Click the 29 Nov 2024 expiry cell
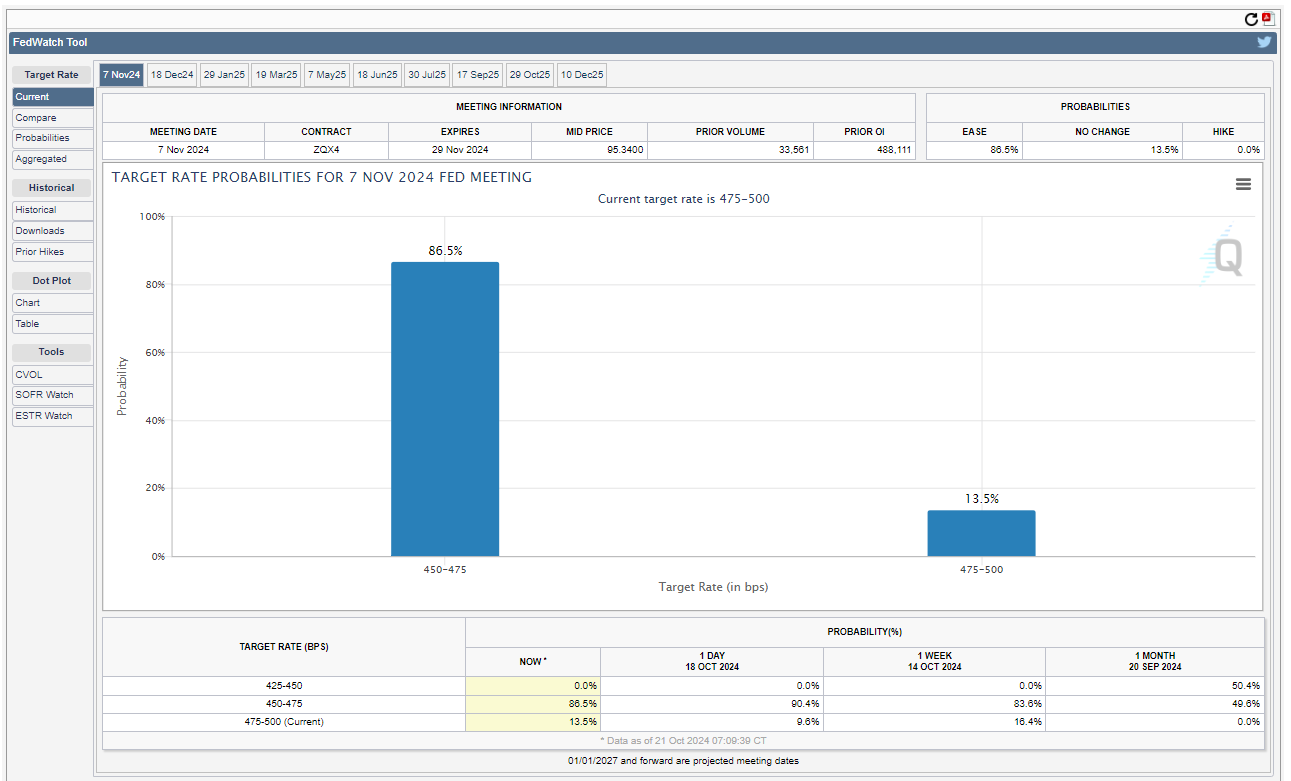The image size is (1291, 781). [460, 150]
